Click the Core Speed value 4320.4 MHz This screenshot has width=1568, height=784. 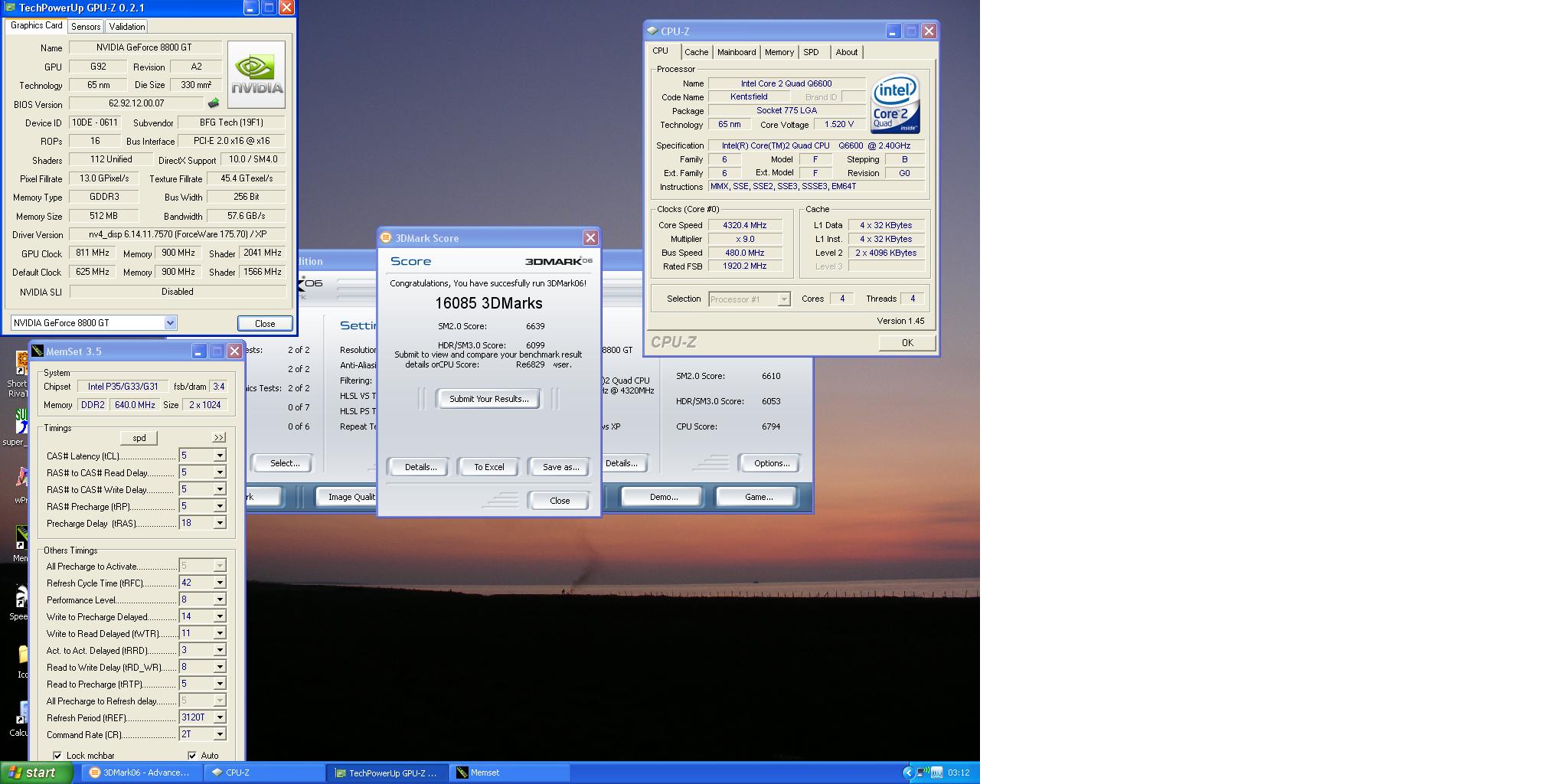point(744,225)
